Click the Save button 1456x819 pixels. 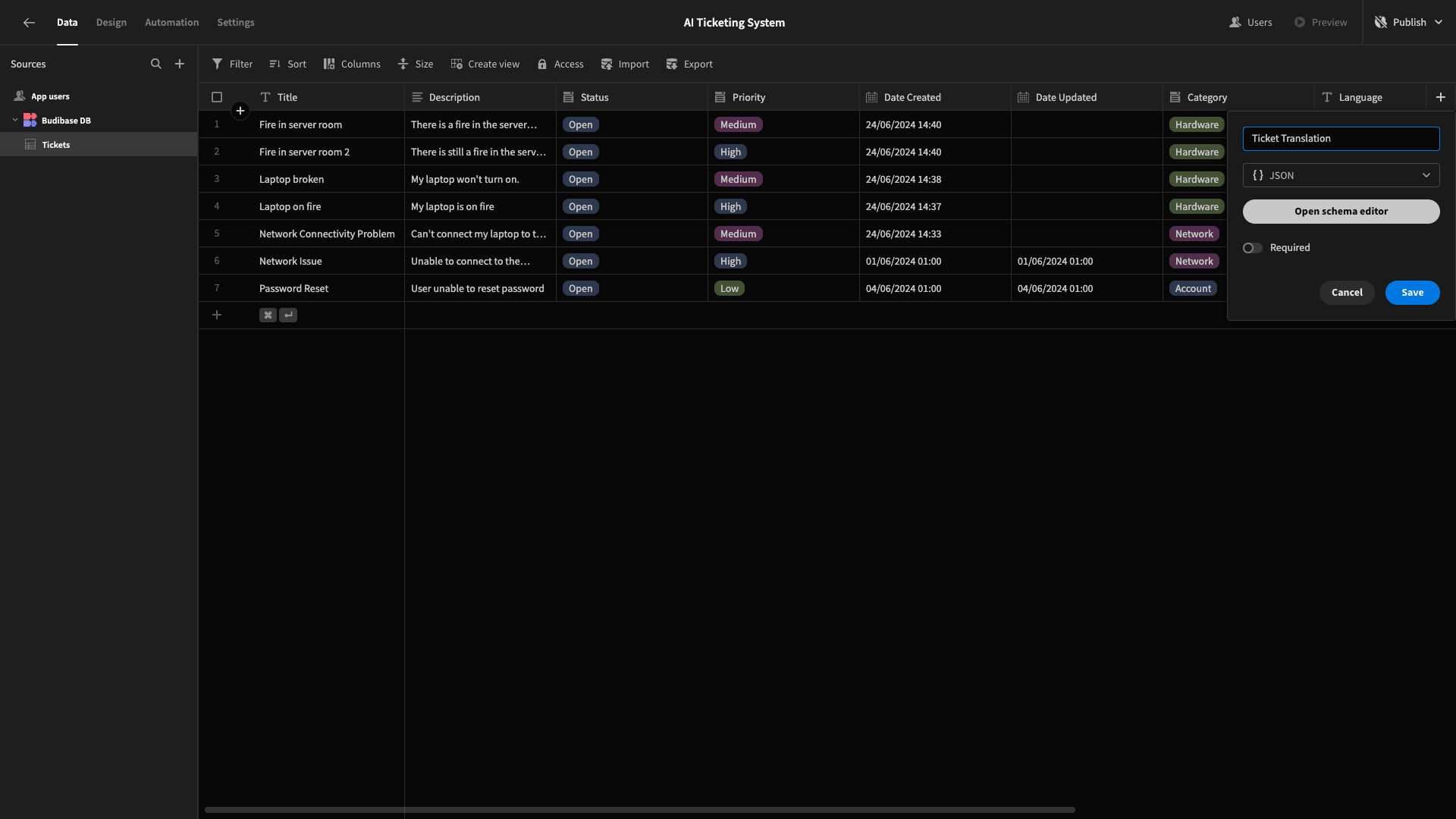[x=1412, y=293]
